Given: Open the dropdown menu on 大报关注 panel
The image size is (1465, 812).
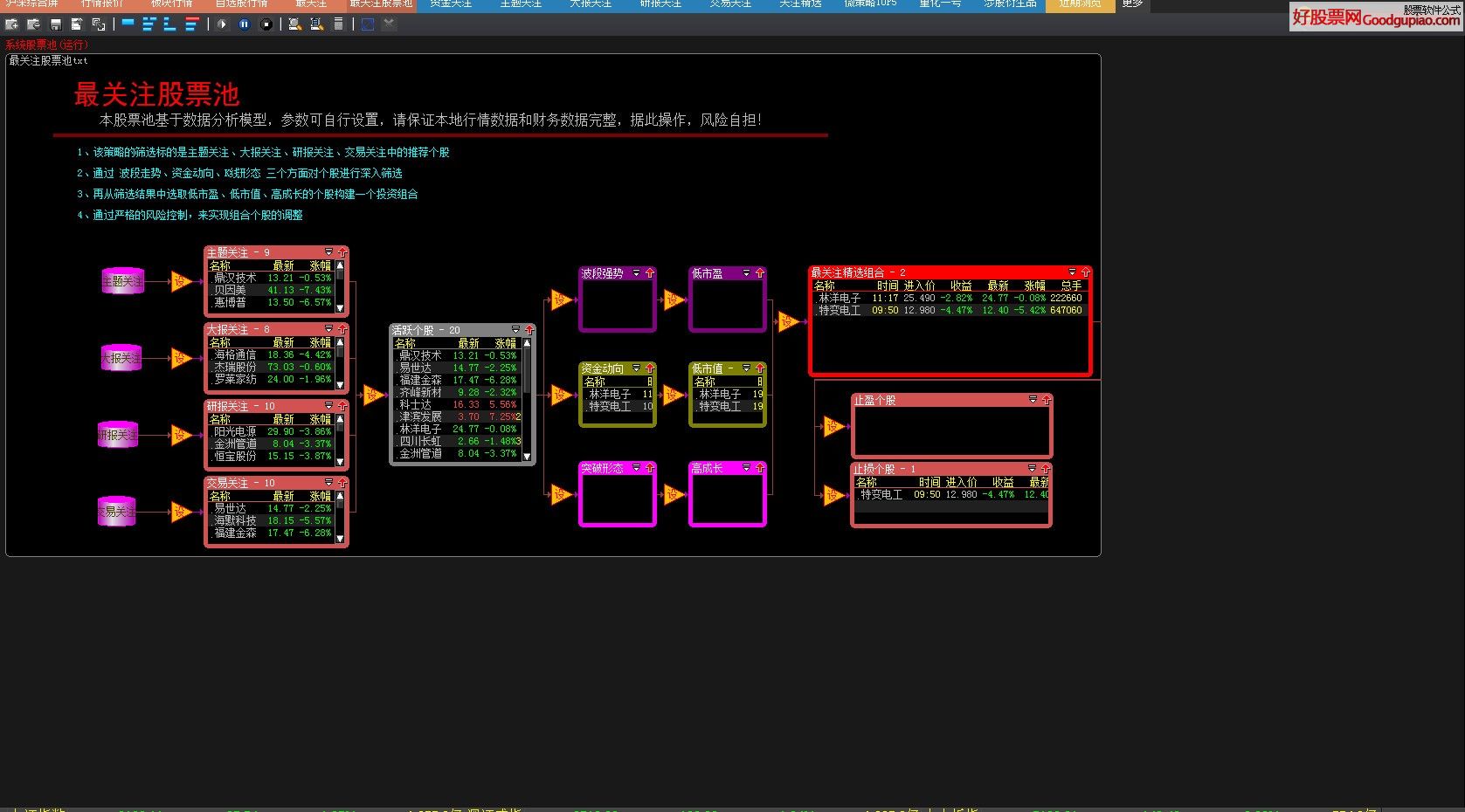Looking at the screenshot, I should (x=328, y=329).
